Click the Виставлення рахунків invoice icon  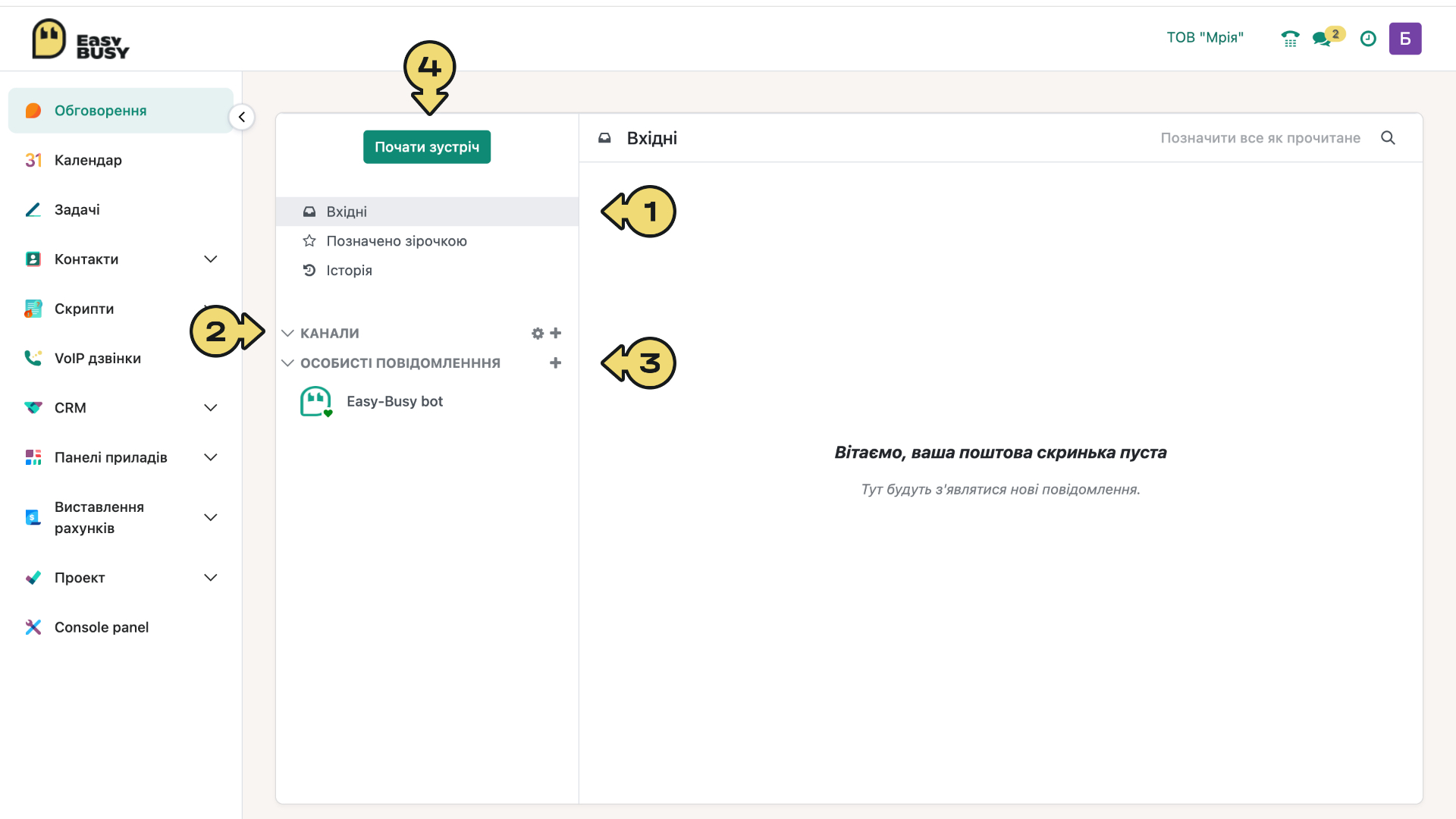tap(33, 517)
